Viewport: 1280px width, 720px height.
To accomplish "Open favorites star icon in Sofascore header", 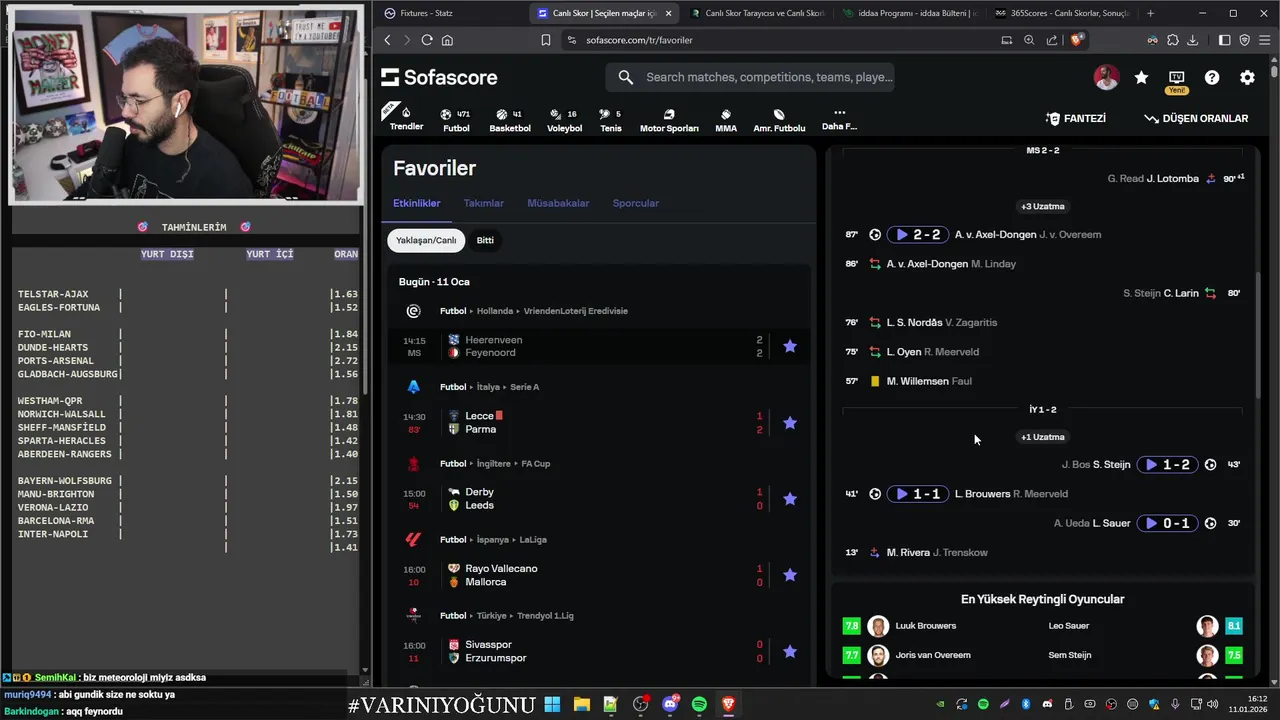I will 1141,77.
